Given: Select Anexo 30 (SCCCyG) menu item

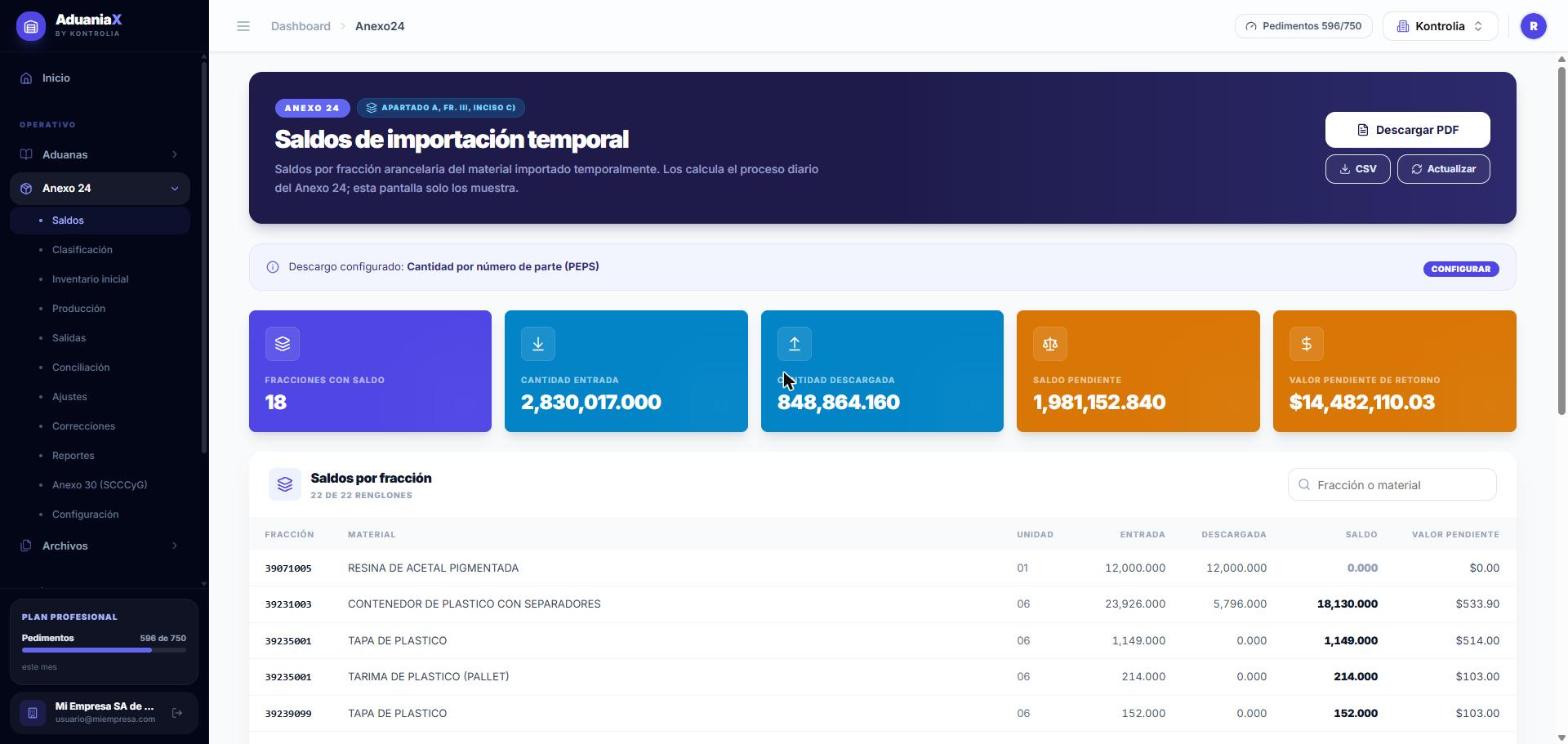Looking at the screenshot, I should [x=99, y=485].
